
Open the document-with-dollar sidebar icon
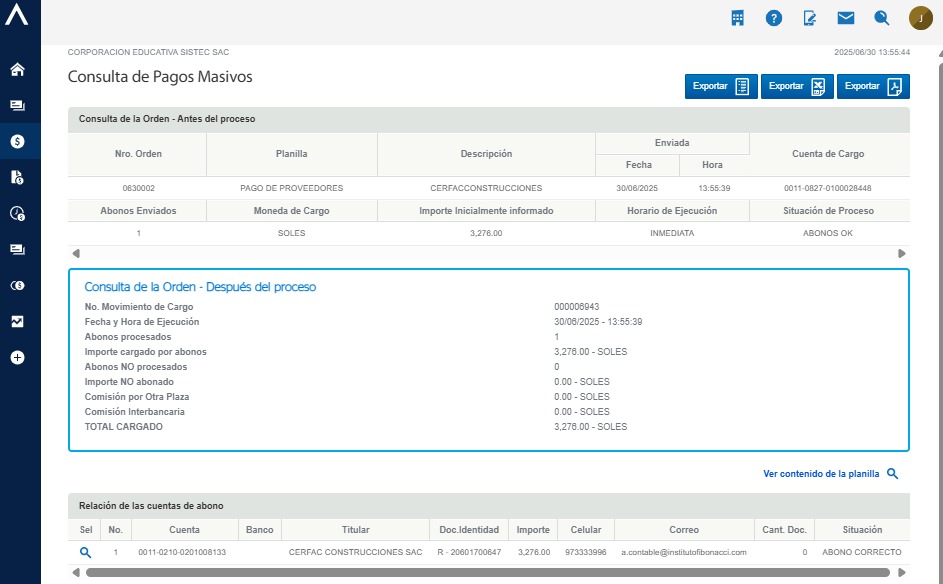click(17, 177)
